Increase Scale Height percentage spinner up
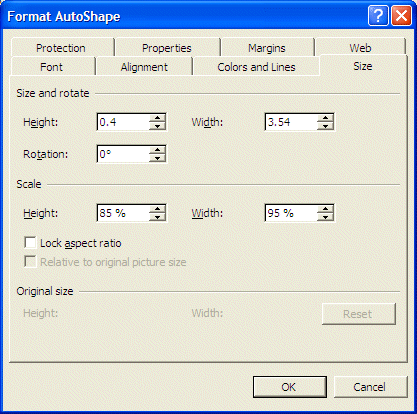The width and height of the screenshot is (417, 414). [157, 209]
